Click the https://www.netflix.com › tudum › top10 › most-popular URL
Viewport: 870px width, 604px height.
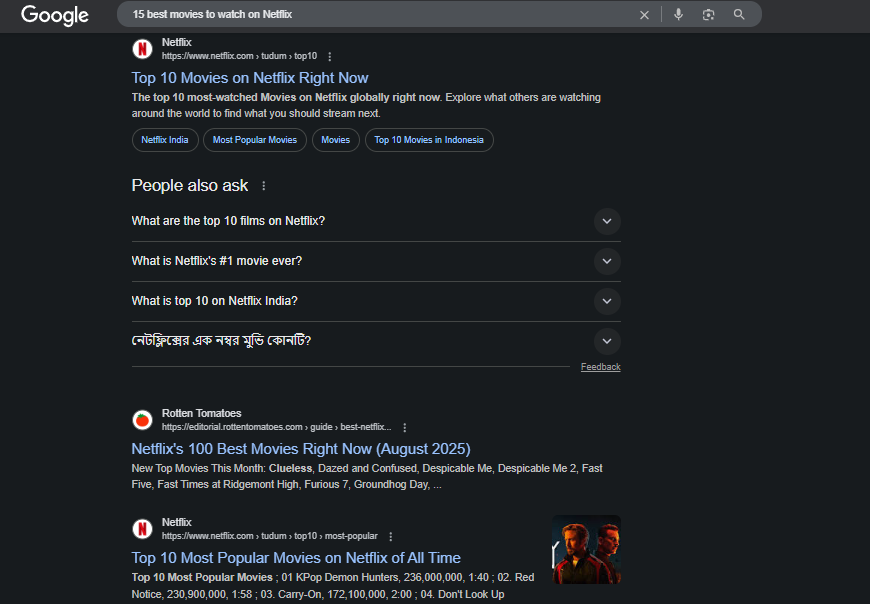(x=270, y=536)
